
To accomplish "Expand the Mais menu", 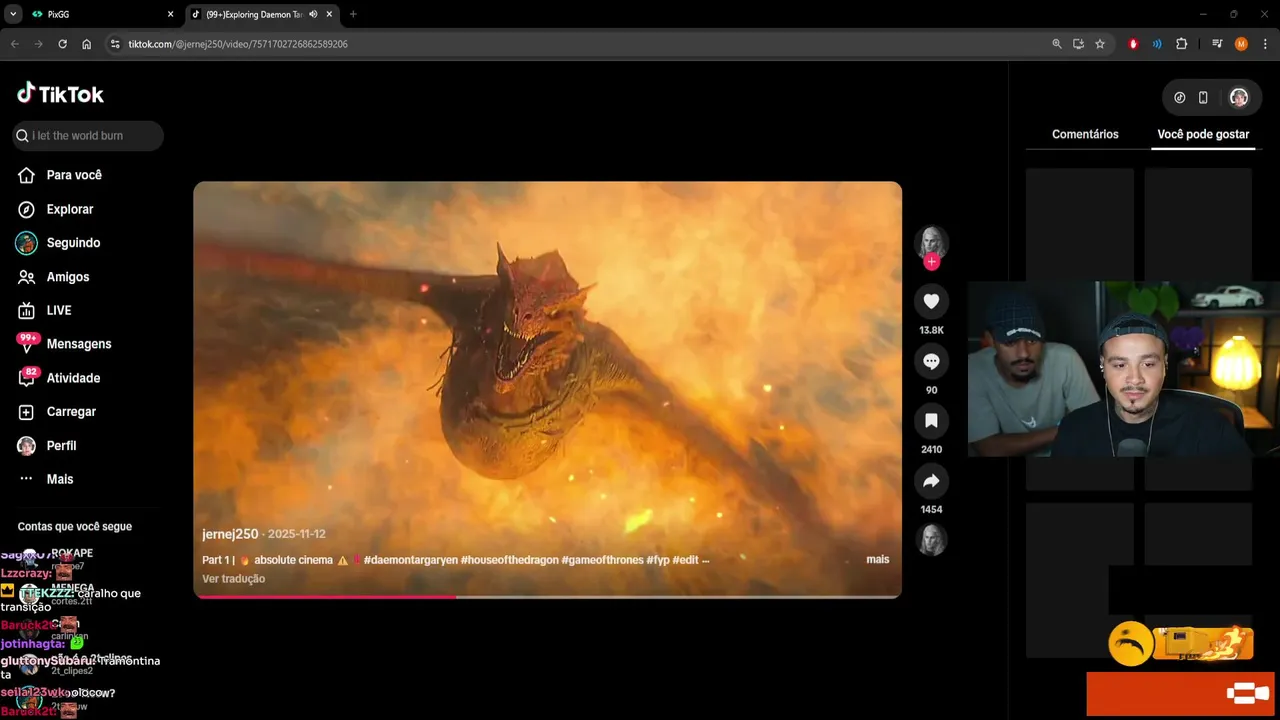I will pos(46,479).
